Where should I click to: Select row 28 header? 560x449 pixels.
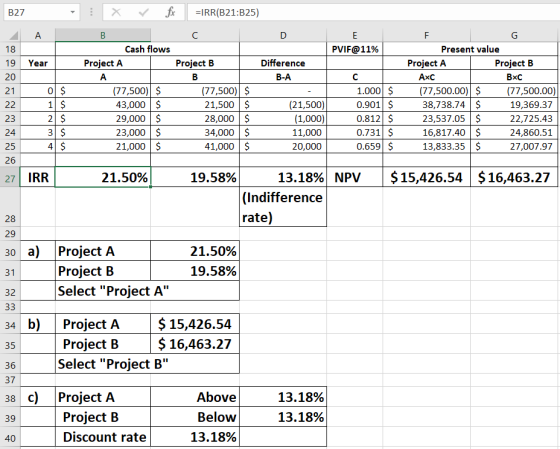pyautogui.click(x=10, y=207)
